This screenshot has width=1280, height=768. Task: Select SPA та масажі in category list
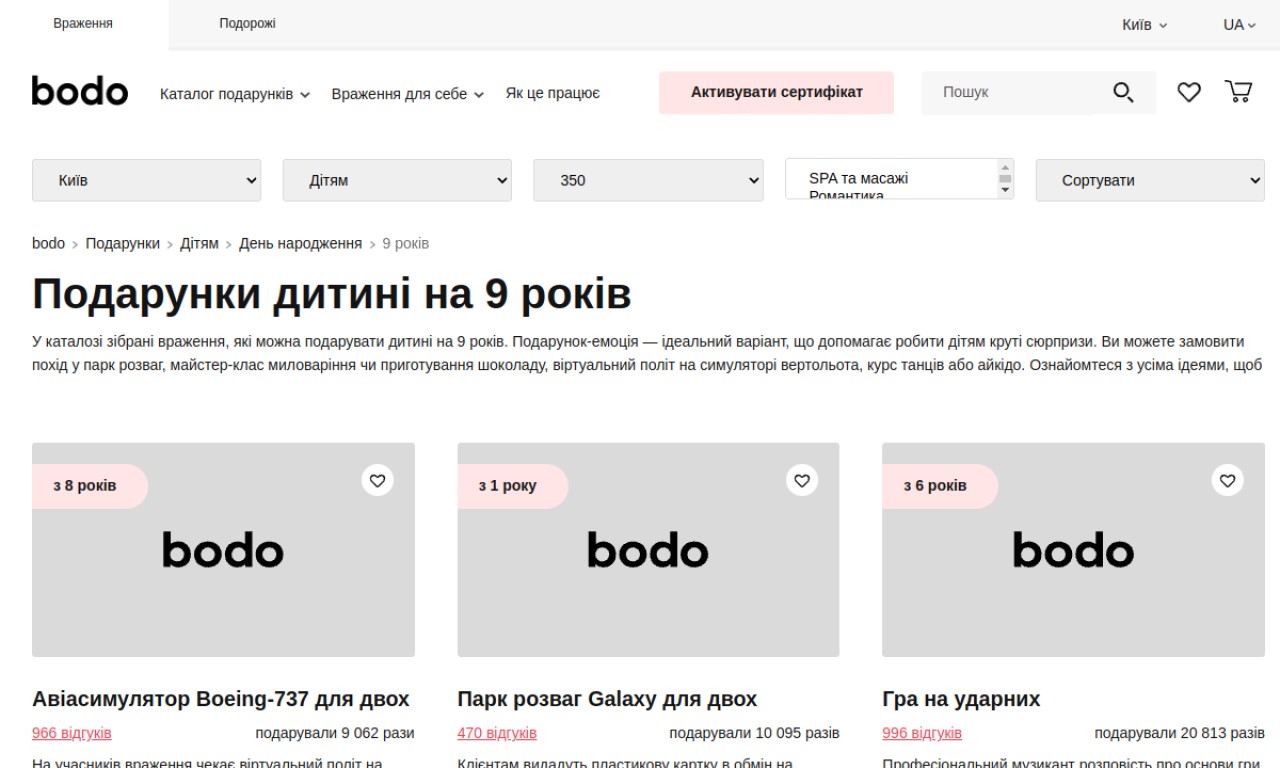pos(858,178)
